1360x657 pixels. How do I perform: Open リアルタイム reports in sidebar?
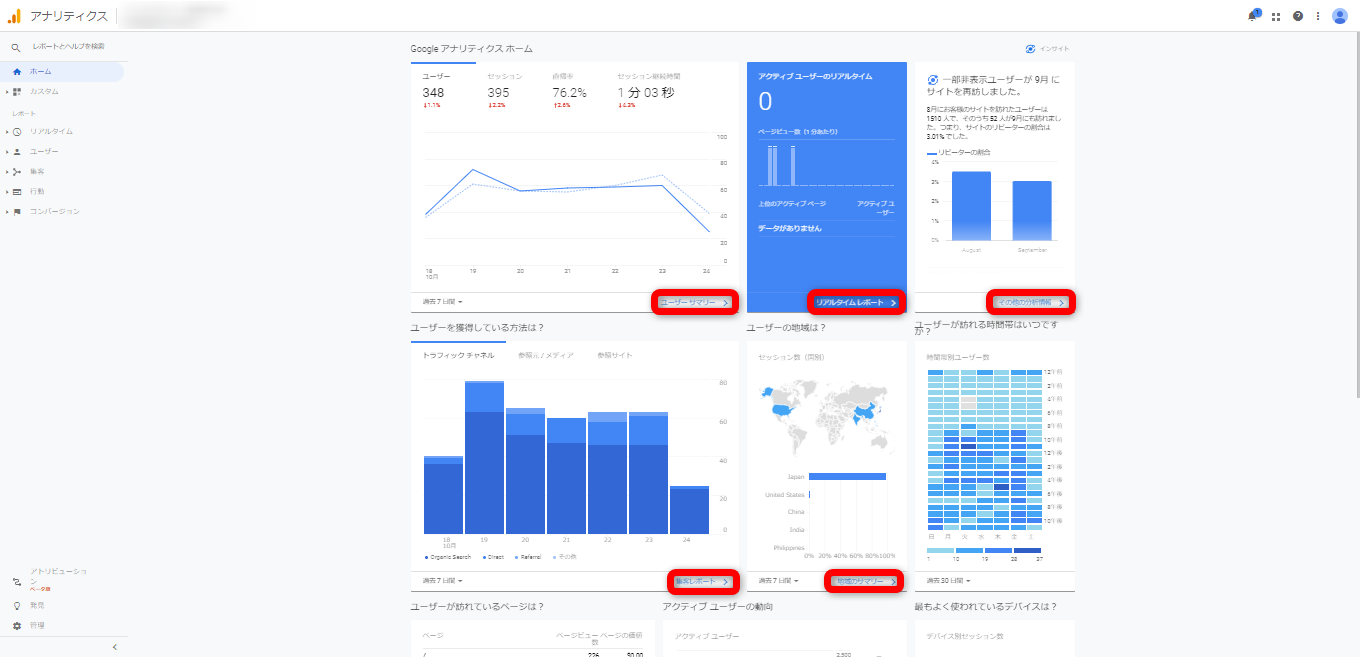[x=51, y=131]
